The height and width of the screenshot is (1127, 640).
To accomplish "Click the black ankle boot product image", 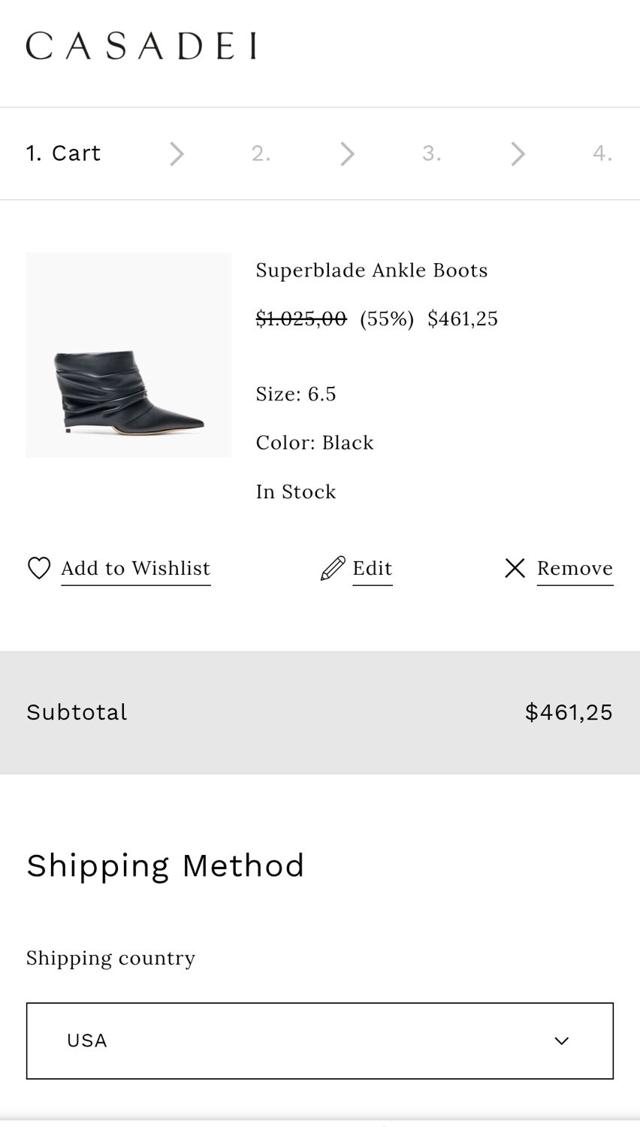I will coord(128,355).
